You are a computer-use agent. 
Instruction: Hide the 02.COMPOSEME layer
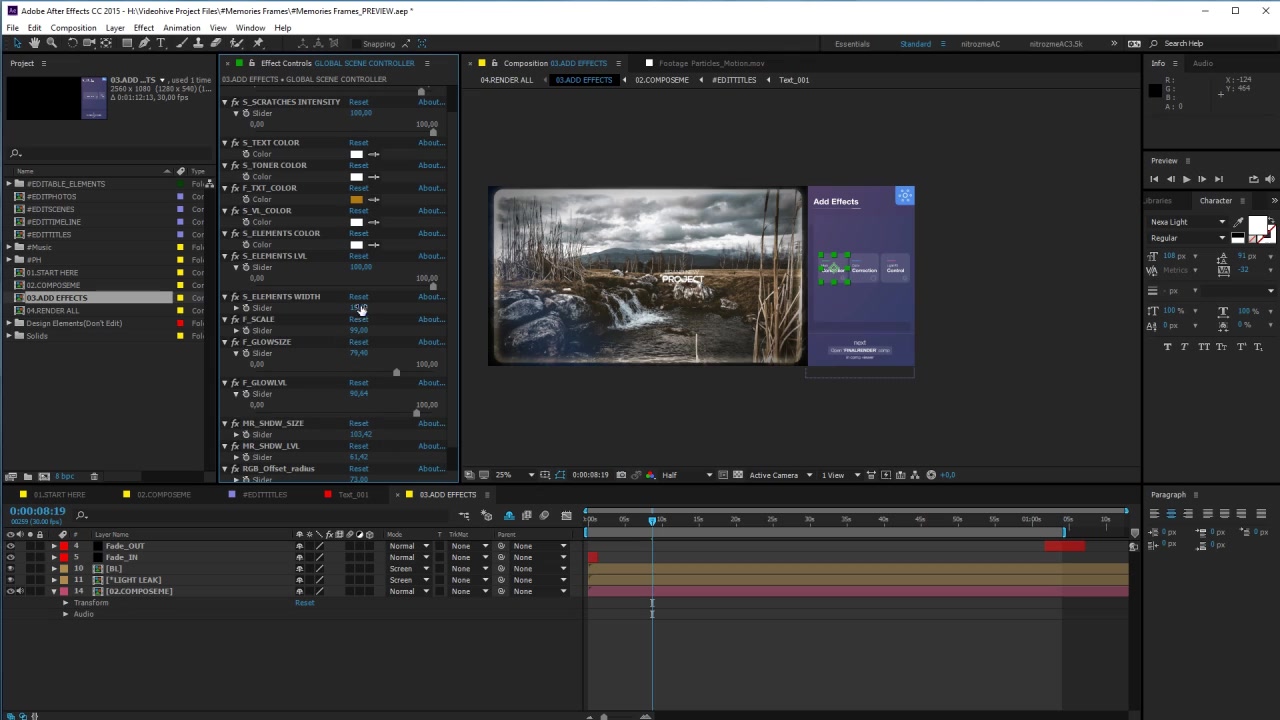coord(11,591)
